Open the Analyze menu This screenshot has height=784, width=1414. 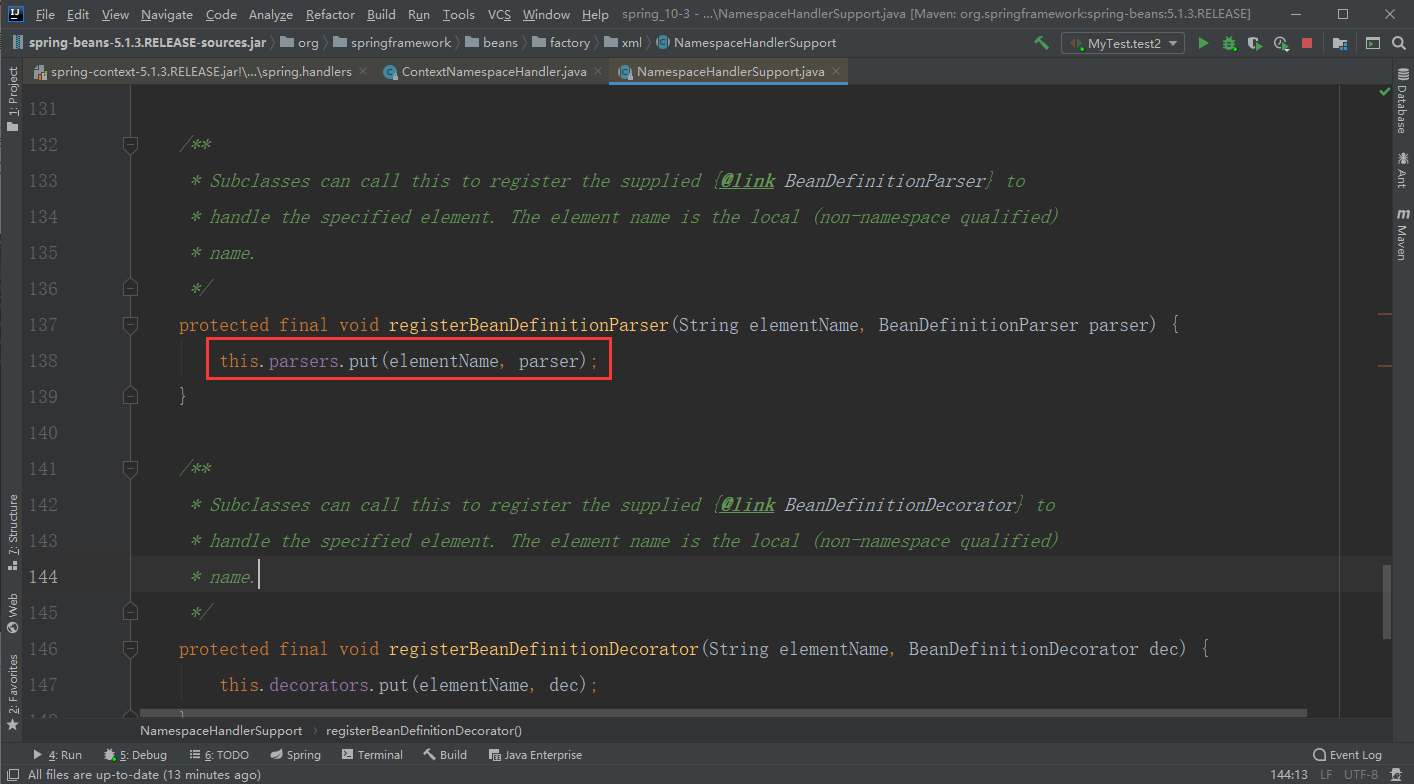click(x=271, y=15)
